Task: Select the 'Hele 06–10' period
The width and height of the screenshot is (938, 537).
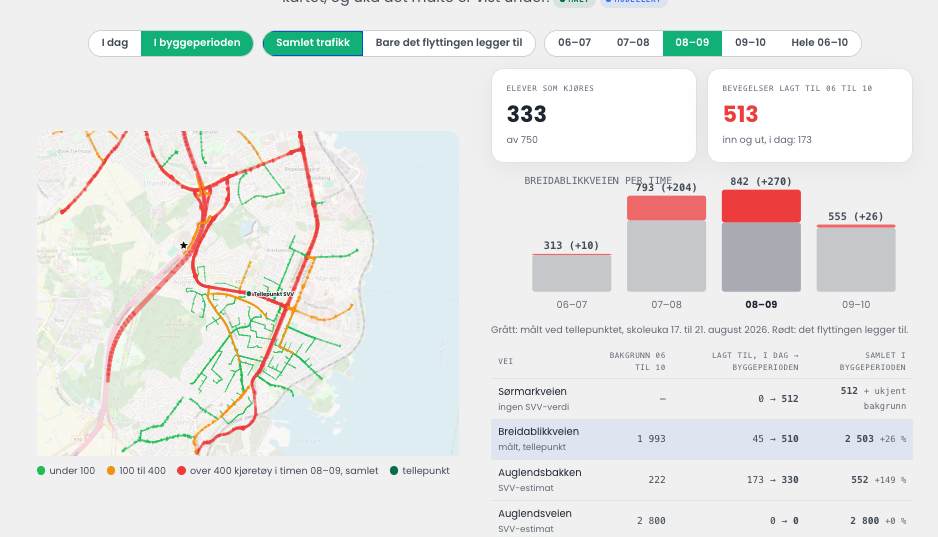Action: 820,43
